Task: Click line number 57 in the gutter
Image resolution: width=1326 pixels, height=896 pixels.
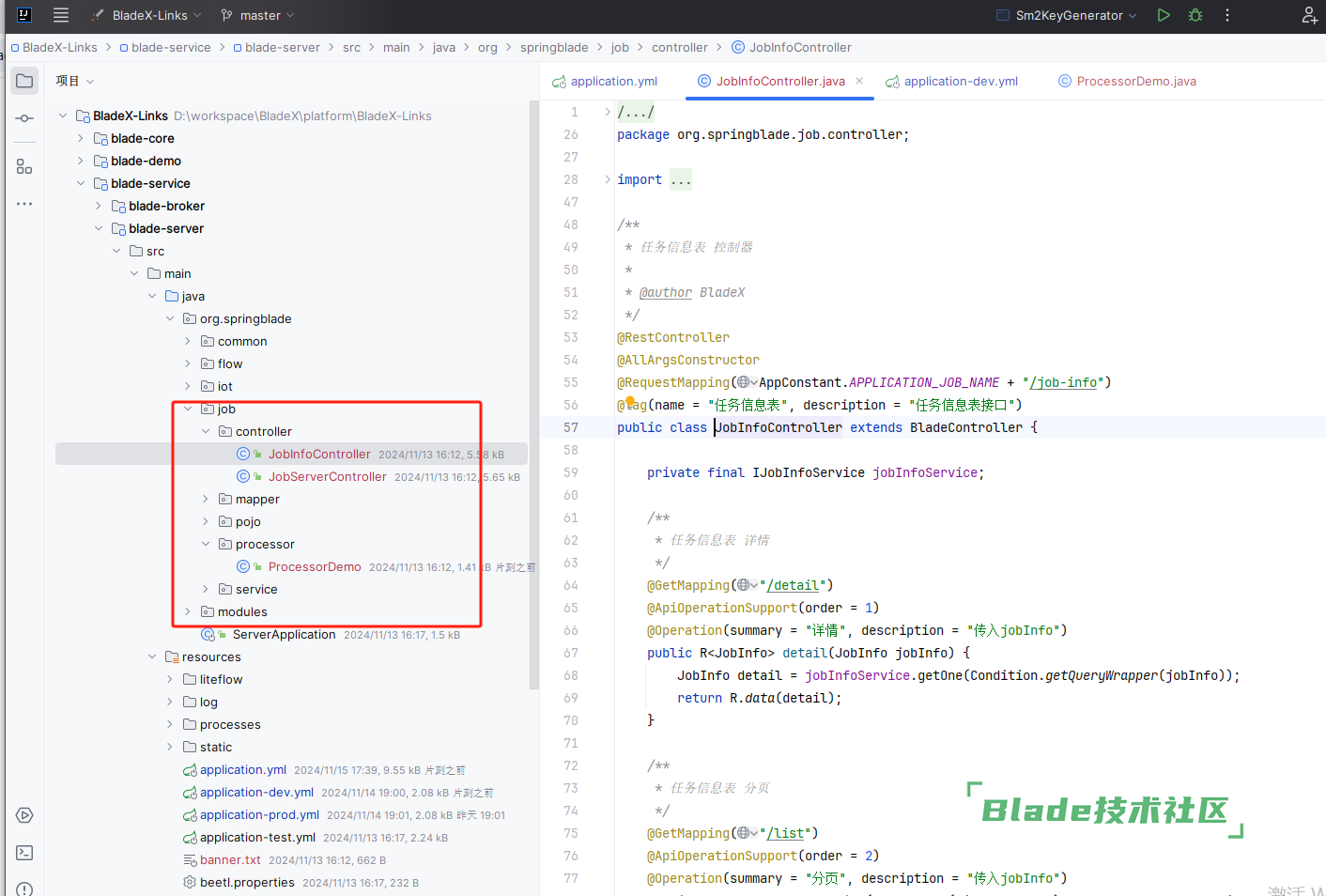Action: (571, 427)
